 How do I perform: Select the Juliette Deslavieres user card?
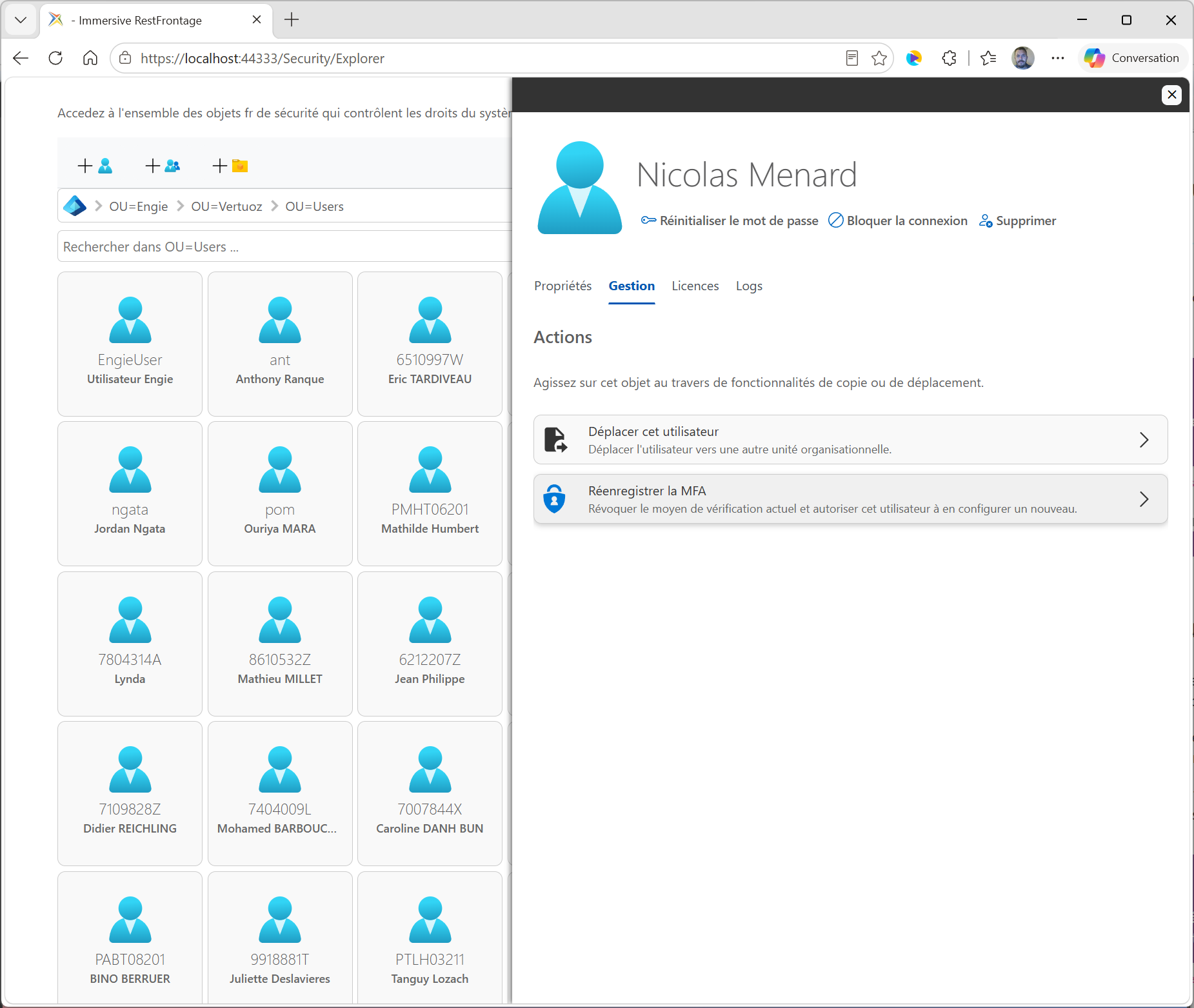point(280,938)
